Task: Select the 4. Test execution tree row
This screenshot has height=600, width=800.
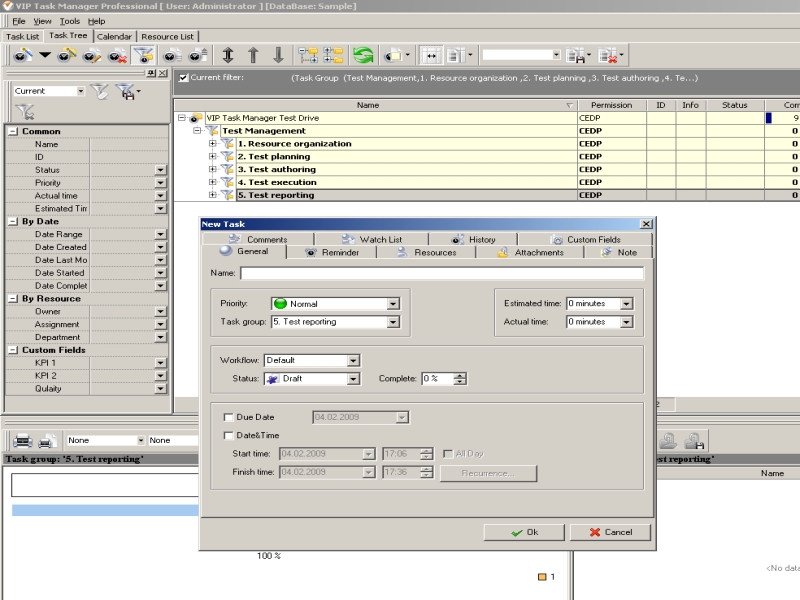Action: click(407, 182)
